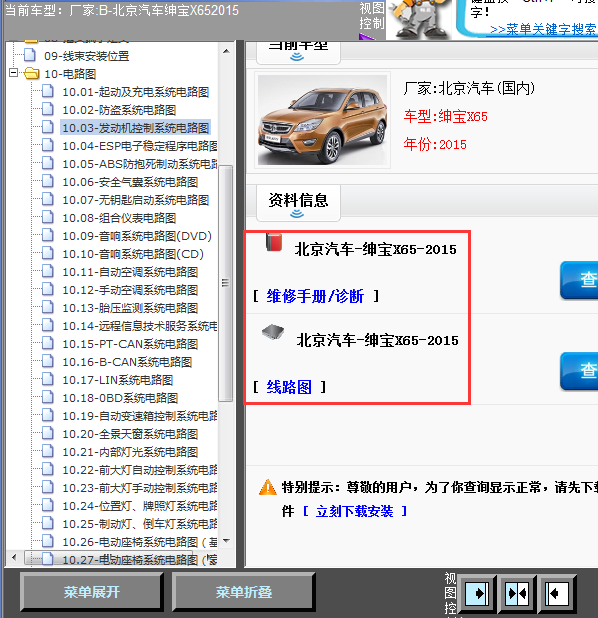Click the tree vertical scrollbar thumb
This screenshot has width=598, height=618.
[225, 283]
